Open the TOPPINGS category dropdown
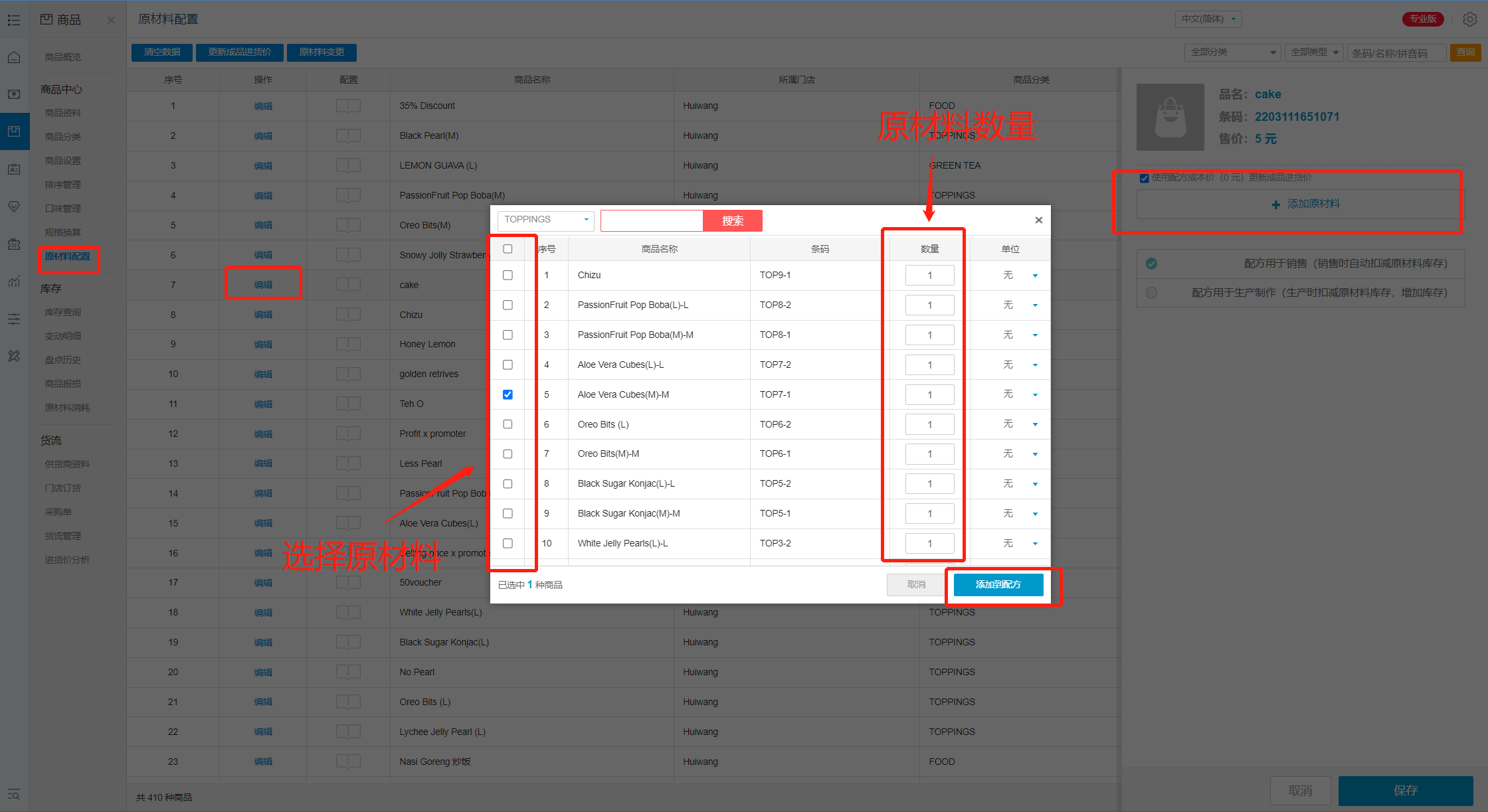 click(x=545, y=220)
